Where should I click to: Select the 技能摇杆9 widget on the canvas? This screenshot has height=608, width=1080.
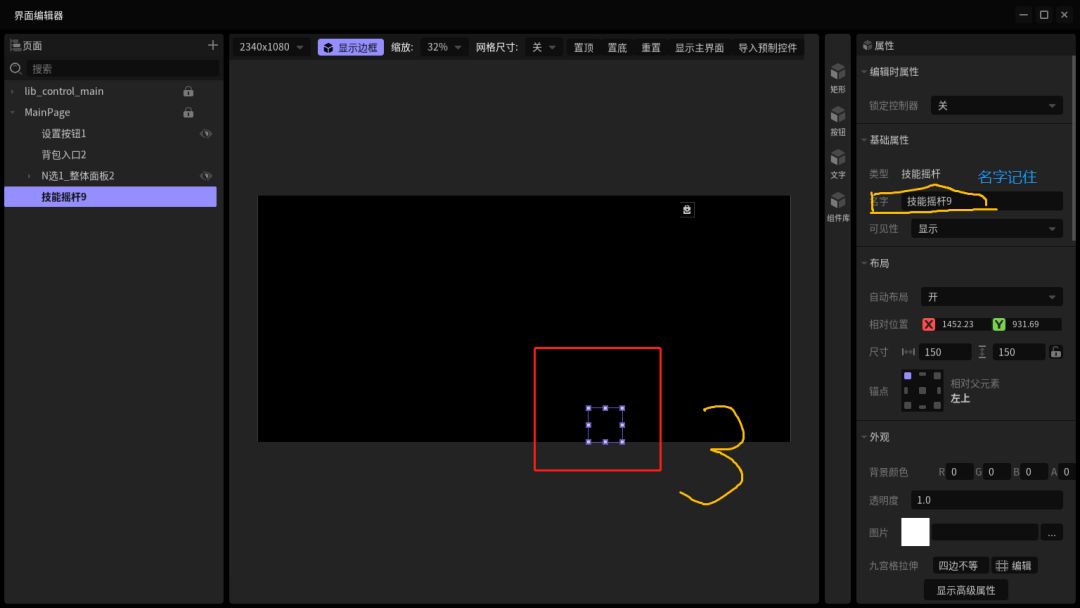click(605, 425)
